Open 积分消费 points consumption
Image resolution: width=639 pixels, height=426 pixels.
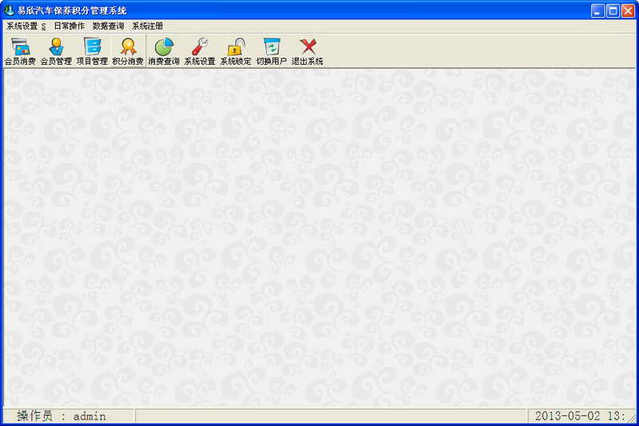[128, 51]
